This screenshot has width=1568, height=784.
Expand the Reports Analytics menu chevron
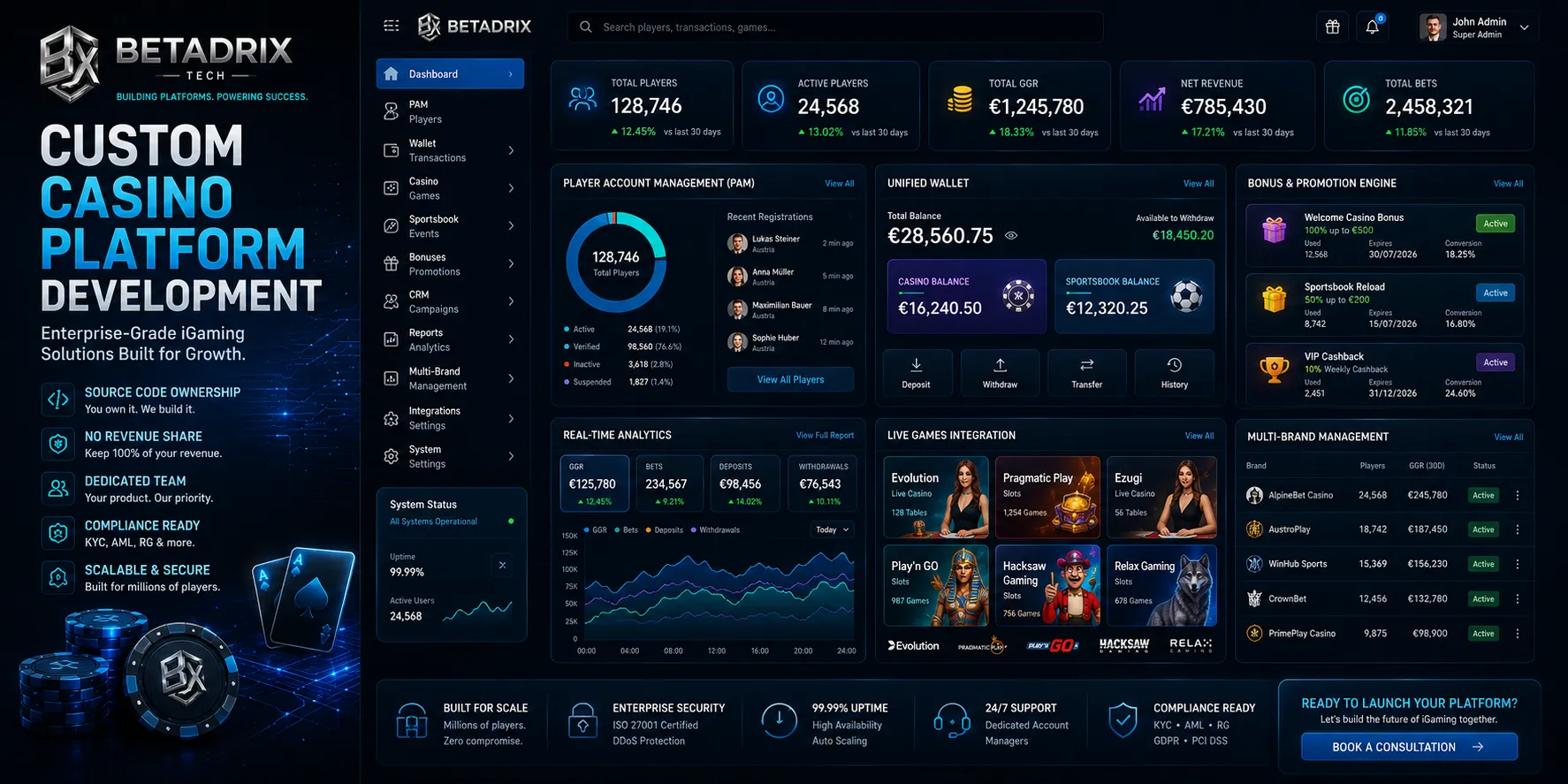[x=511, y=339]
